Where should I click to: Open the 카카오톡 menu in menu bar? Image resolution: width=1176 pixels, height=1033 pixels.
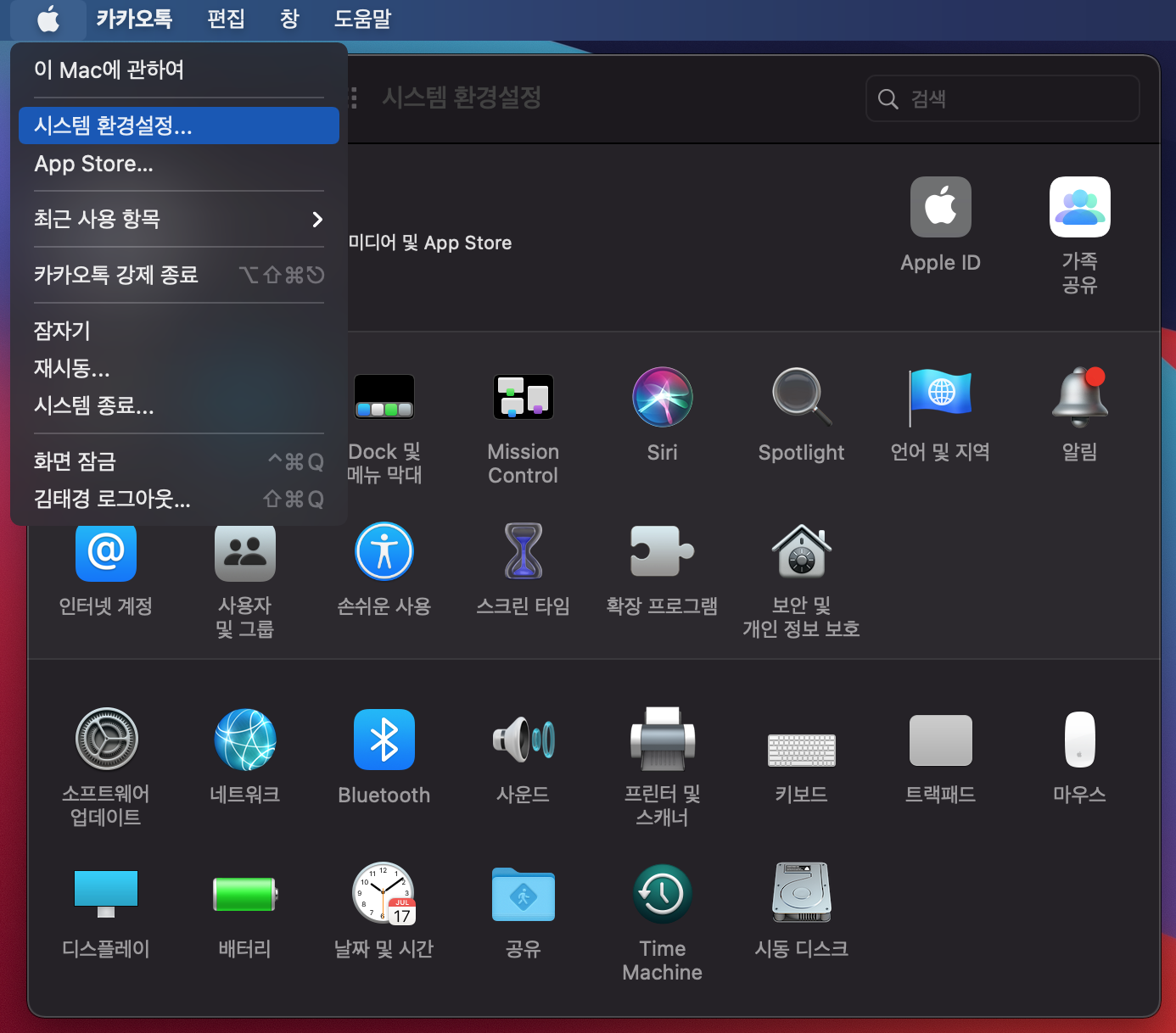click(134, 19)
